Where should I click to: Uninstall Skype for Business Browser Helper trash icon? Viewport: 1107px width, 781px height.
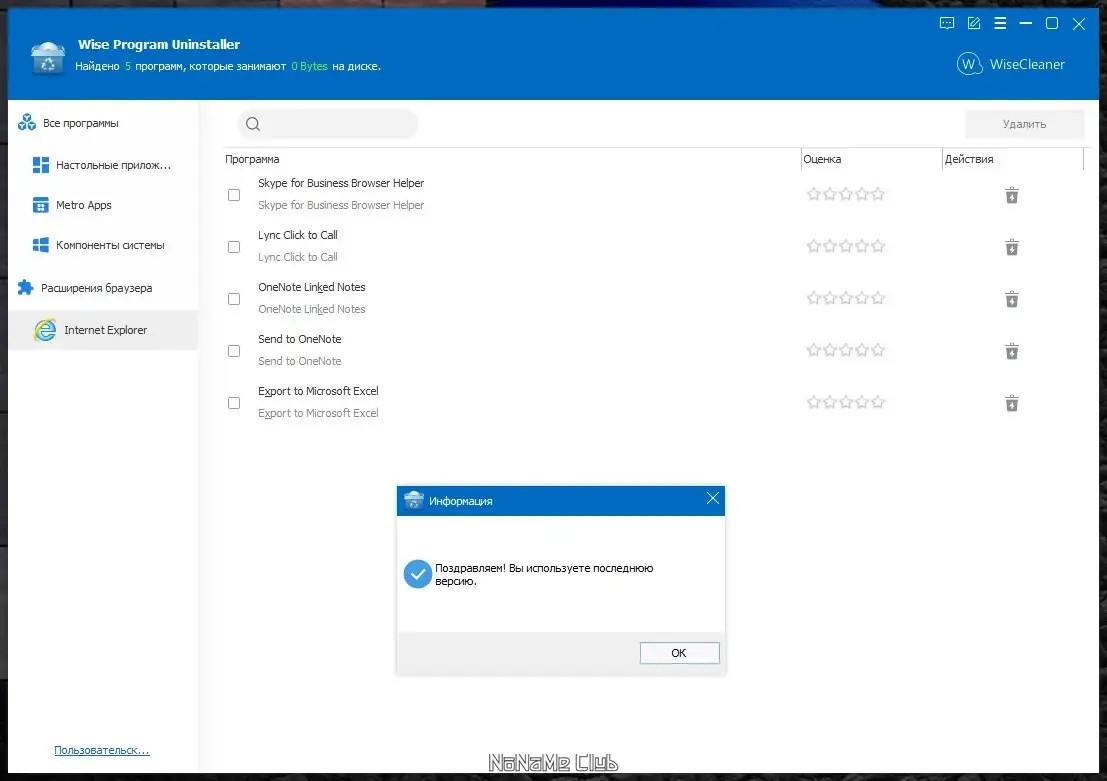click(x=1012, y=195)
